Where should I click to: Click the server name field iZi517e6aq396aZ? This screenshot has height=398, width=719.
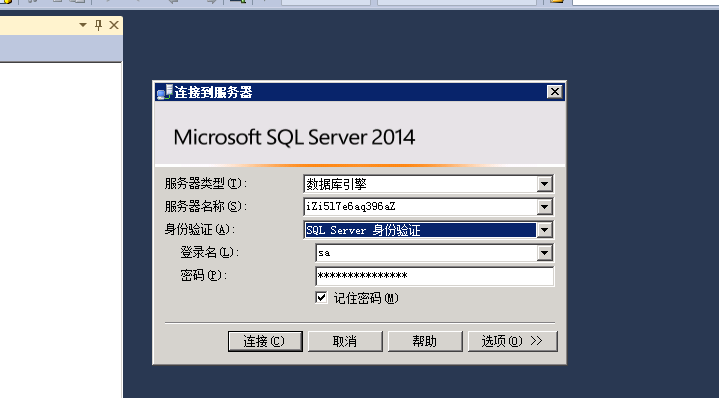pos(420,207)
